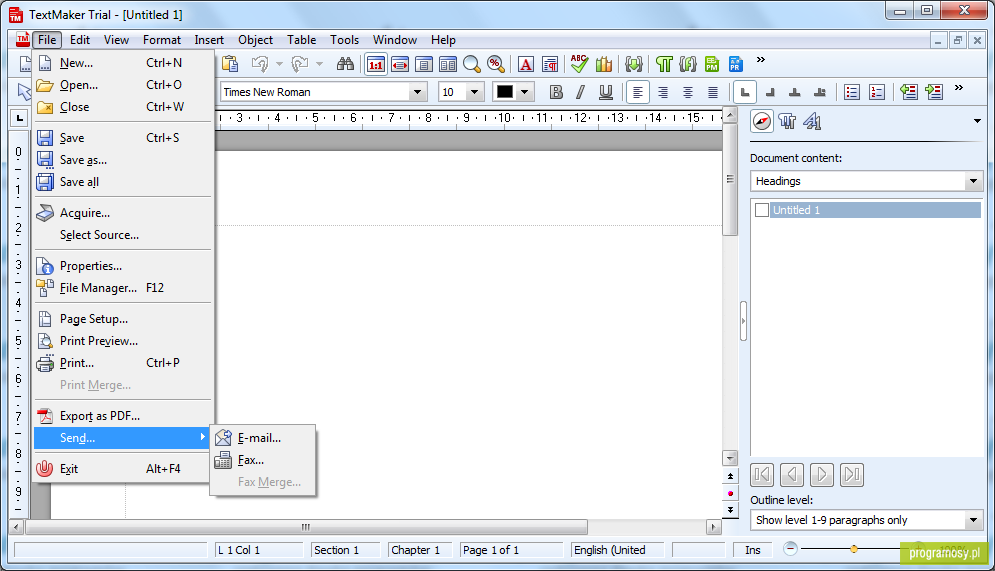Open zoom percentage icon

(496, 64)
